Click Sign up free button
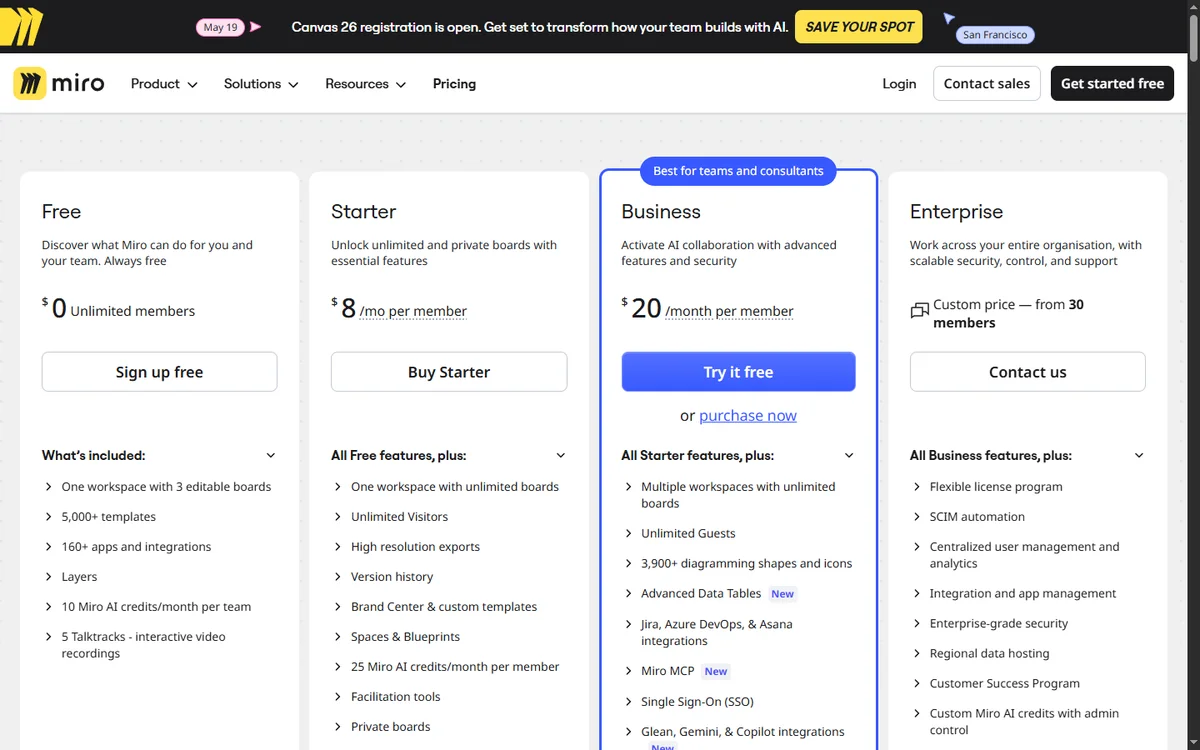 tap(159, 372)
